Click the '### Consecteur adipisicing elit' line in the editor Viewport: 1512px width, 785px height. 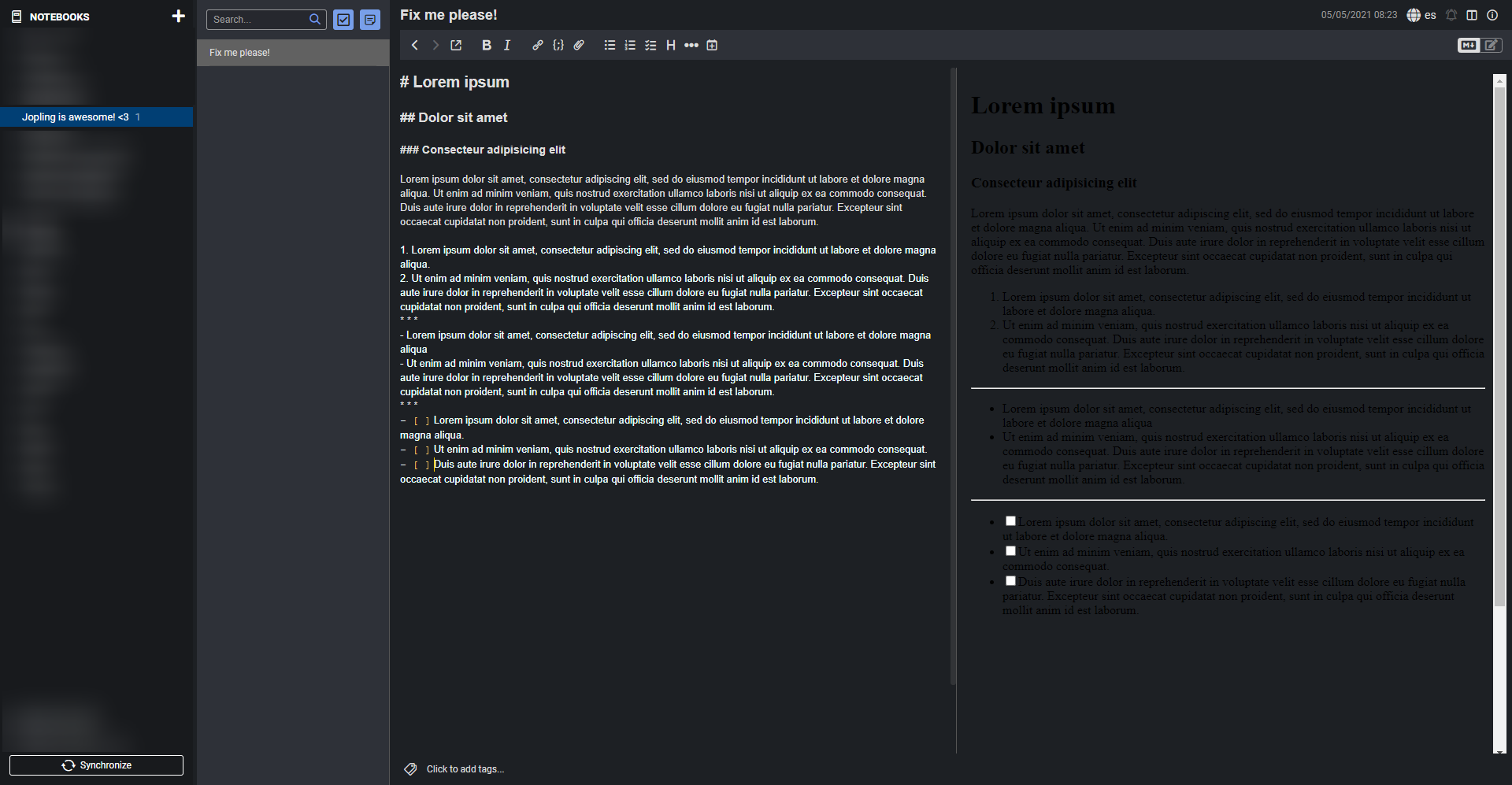click(483, 150)
